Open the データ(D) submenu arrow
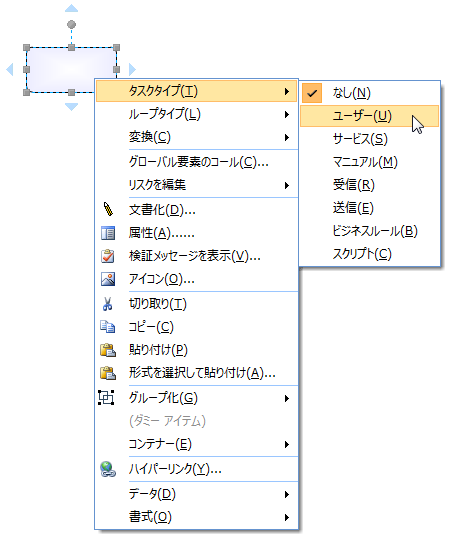 (287, 494)
